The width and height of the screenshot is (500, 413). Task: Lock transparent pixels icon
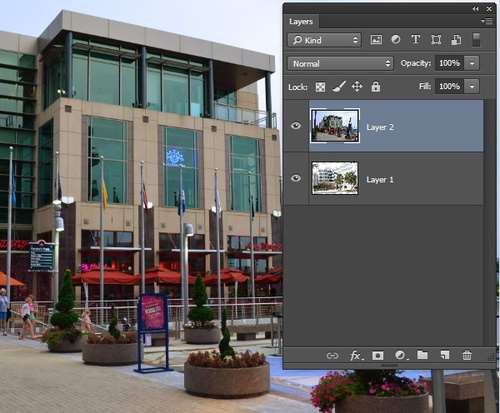[x=320, y=87]
